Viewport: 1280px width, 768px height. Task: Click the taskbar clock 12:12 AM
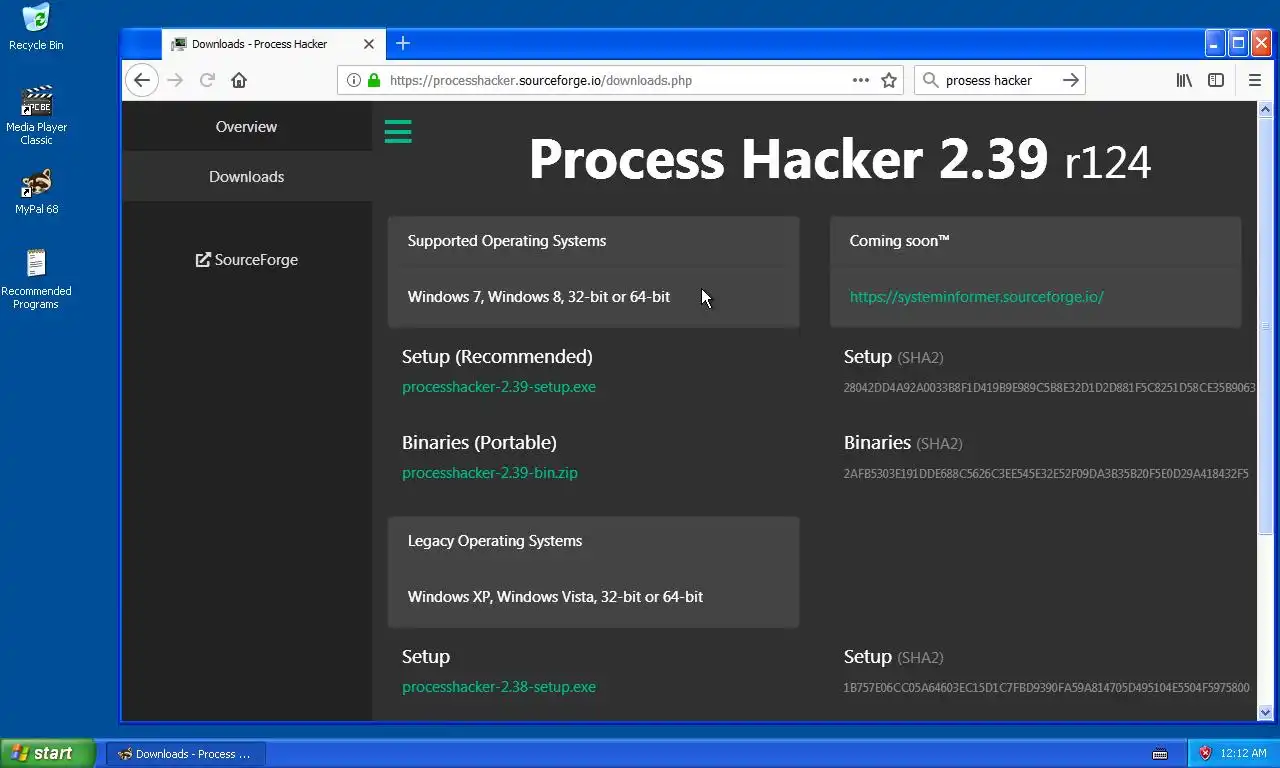(x=1244, y=753)
